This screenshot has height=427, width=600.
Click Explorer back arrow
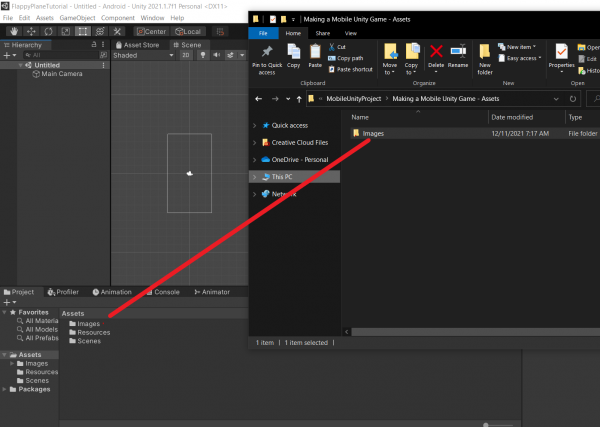259,99
